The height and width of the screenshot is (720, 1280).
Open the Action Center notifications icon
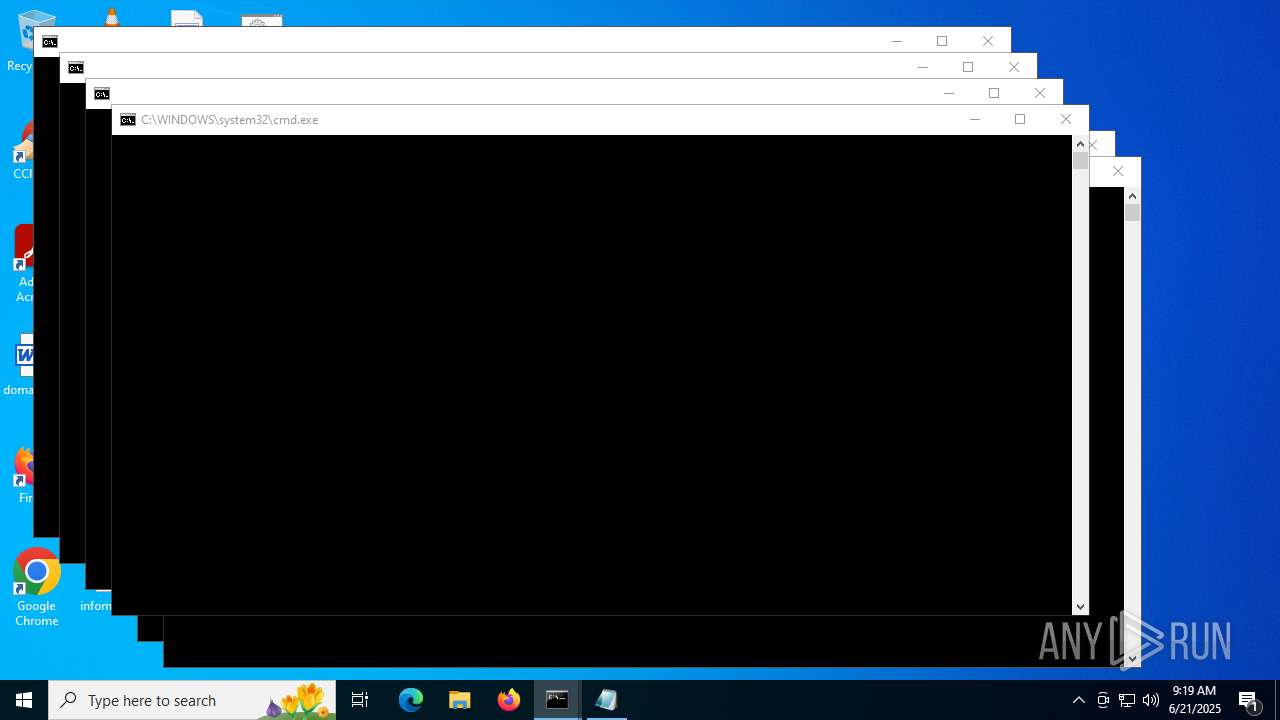[x=1249, y=700]
